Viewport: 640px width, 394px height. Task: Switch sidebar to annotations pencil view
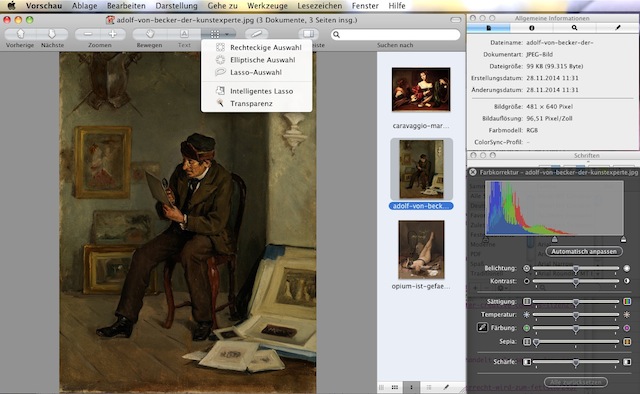(446, 387)
